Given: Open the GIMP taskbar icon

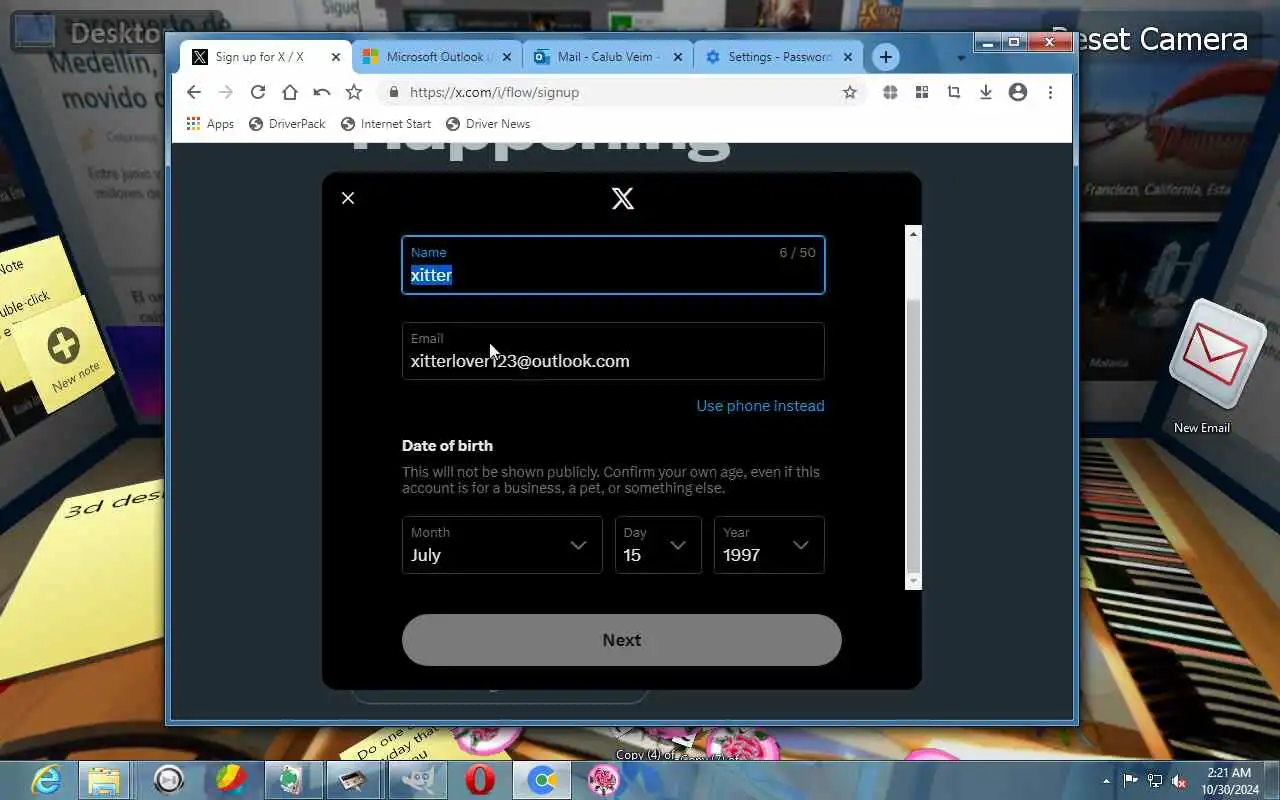Looking at the screenshot, I should [x=418, y=780].
